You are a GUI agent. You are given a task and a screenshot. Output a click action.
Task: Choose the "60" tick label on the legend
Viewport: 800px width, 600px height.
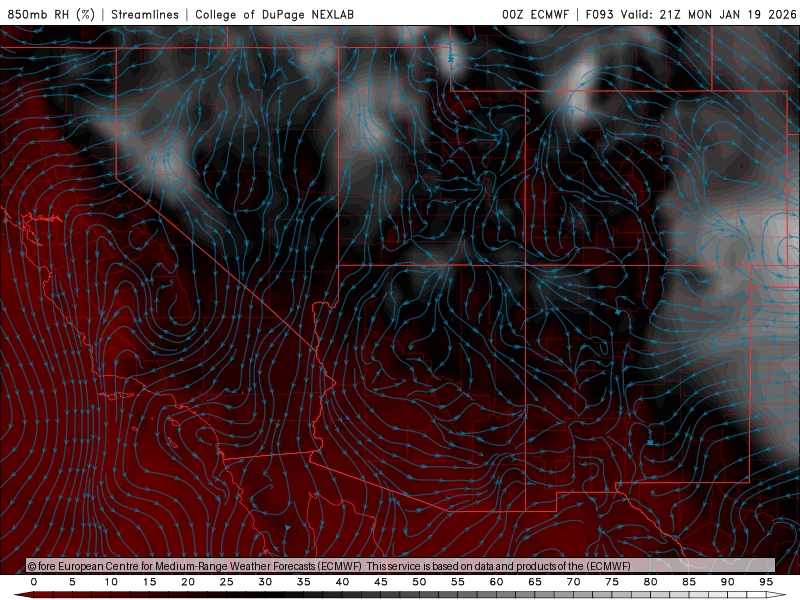point(496,582)
